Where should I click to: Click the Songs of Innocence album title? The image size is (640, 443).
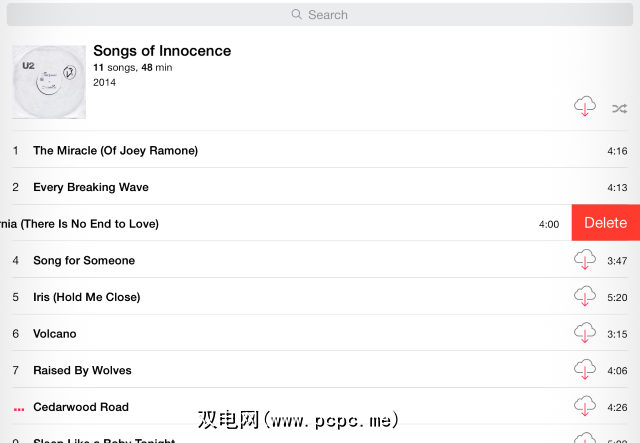[162, 51]
